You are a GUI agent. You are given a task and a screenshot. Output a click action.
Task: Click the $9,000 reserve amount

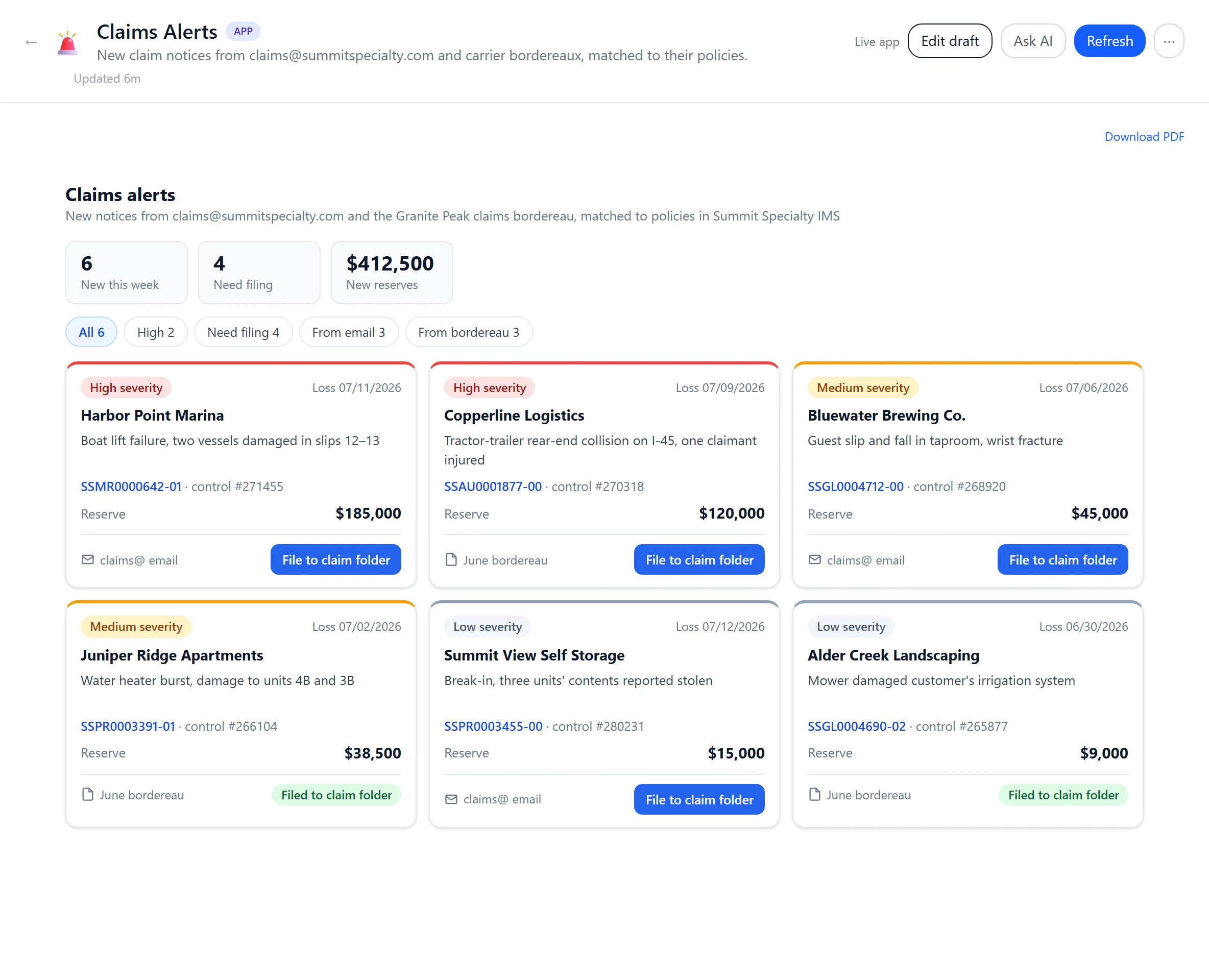coord(1103,753)
